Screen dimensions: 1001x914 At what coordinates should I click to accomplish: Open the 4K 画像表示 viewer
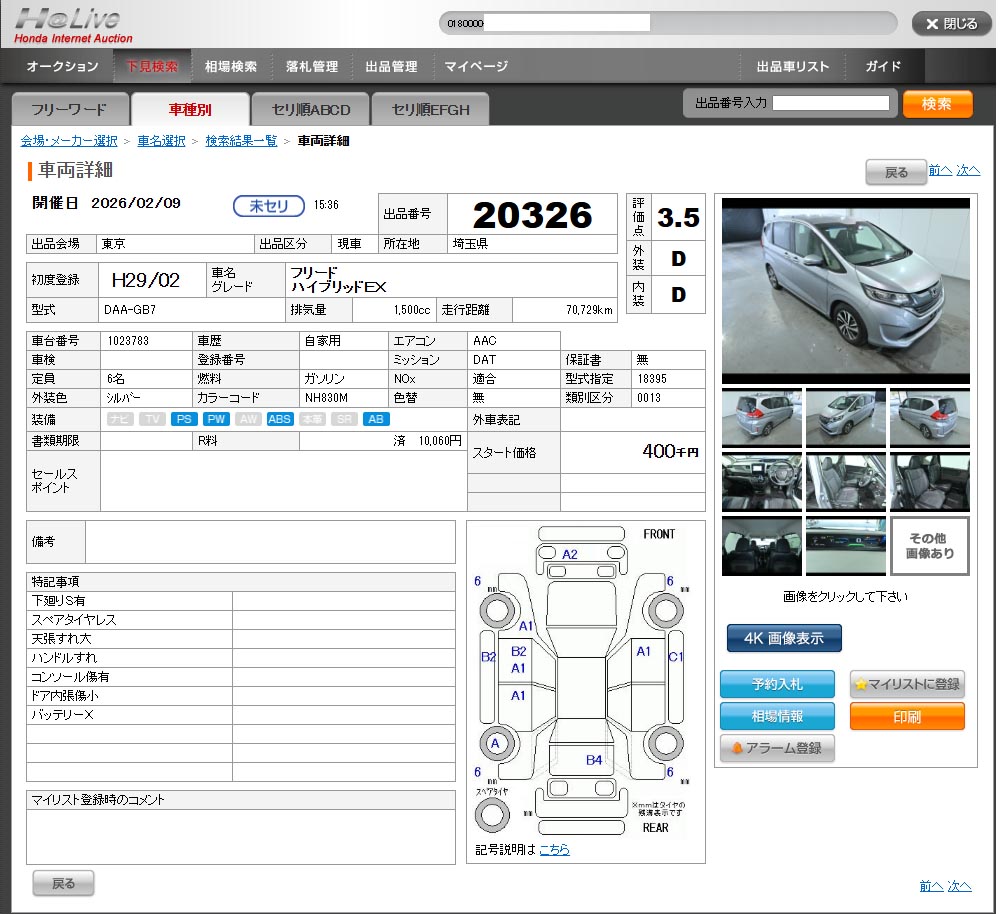coord(783,638)
